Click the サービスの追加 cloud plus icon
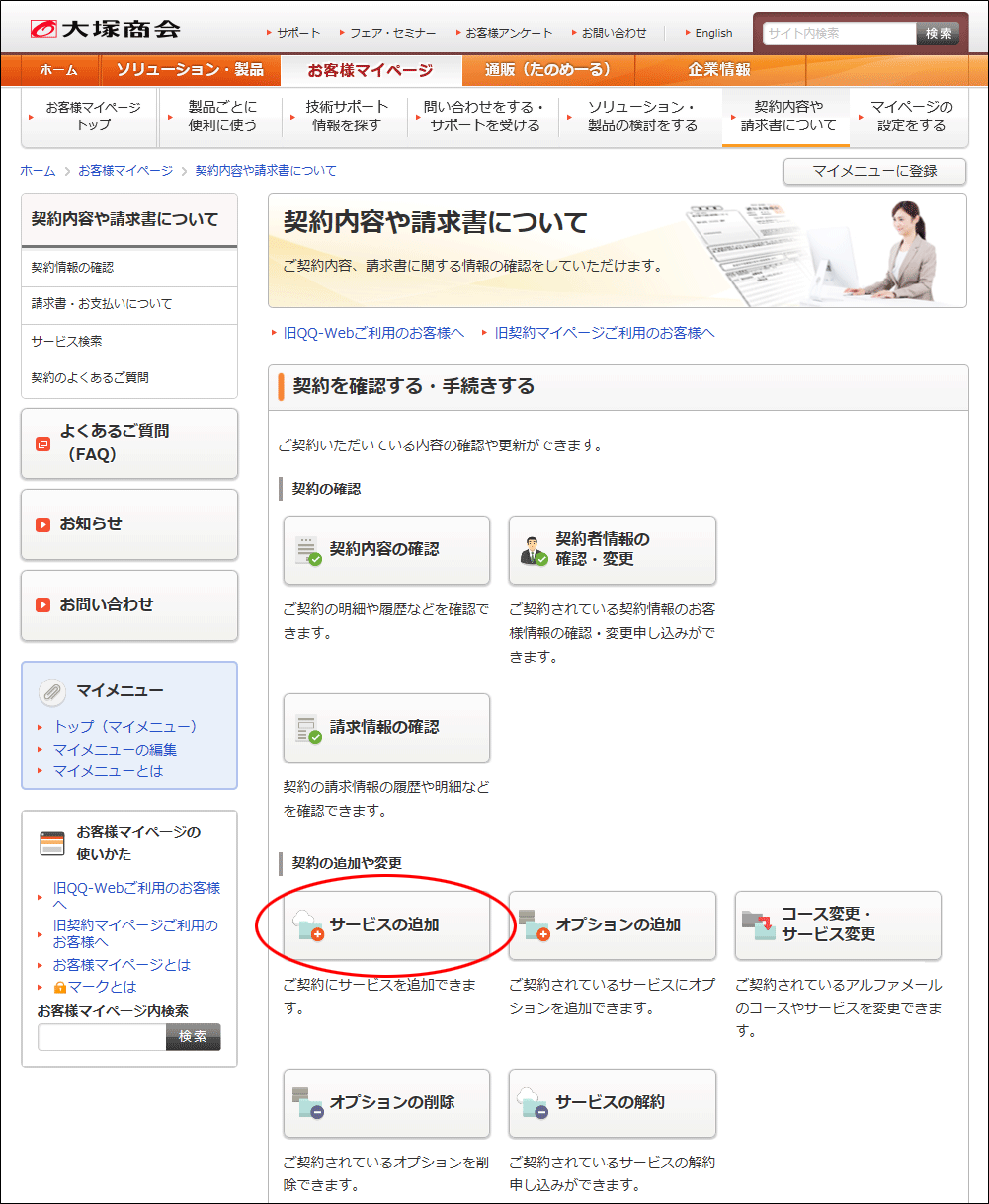 coord(309,925)
